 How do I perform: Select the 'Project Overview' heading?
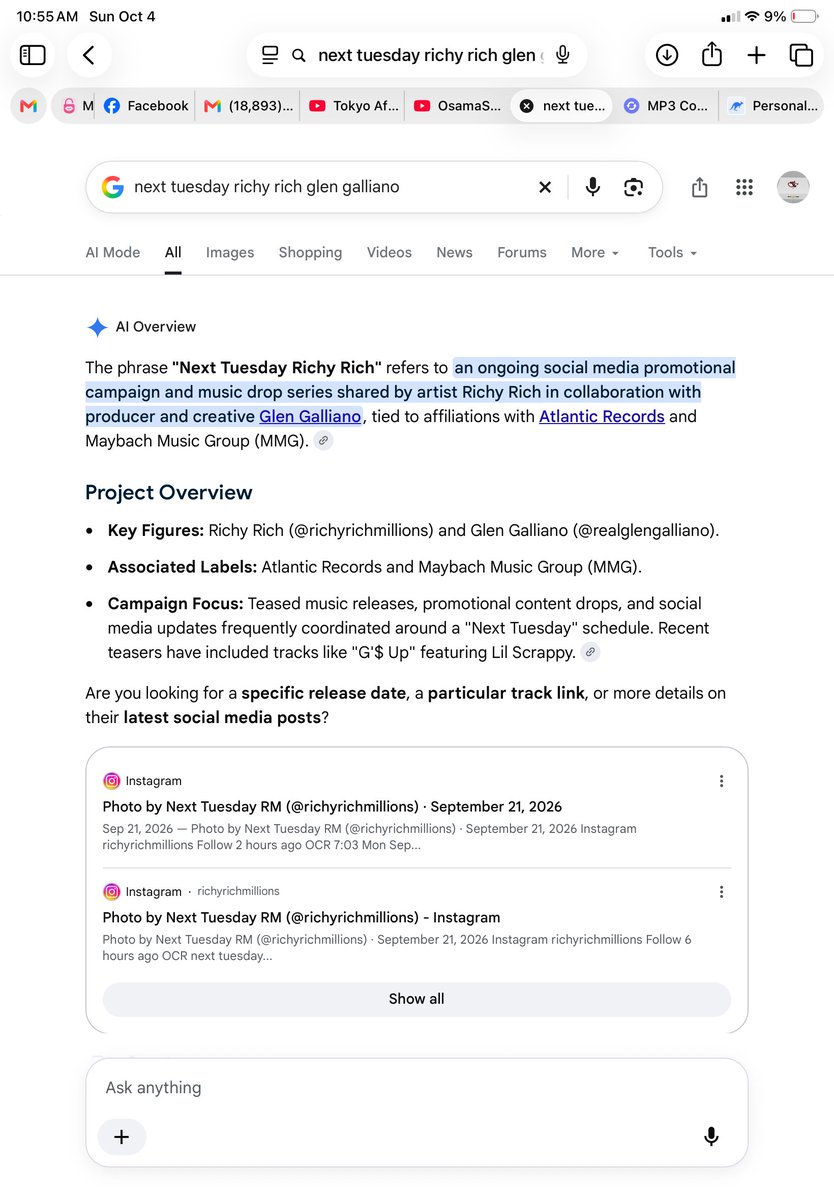click(169, 492)
